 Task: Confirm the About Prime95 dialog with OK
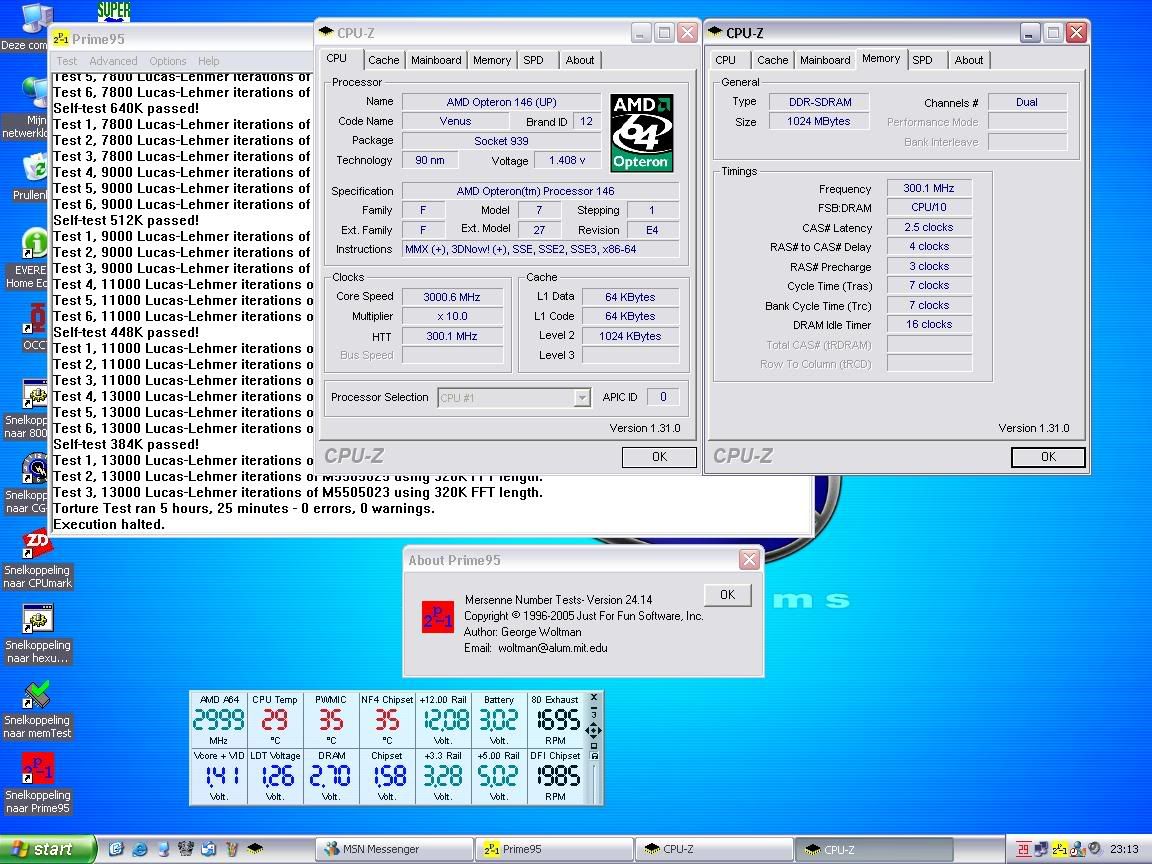727,595
